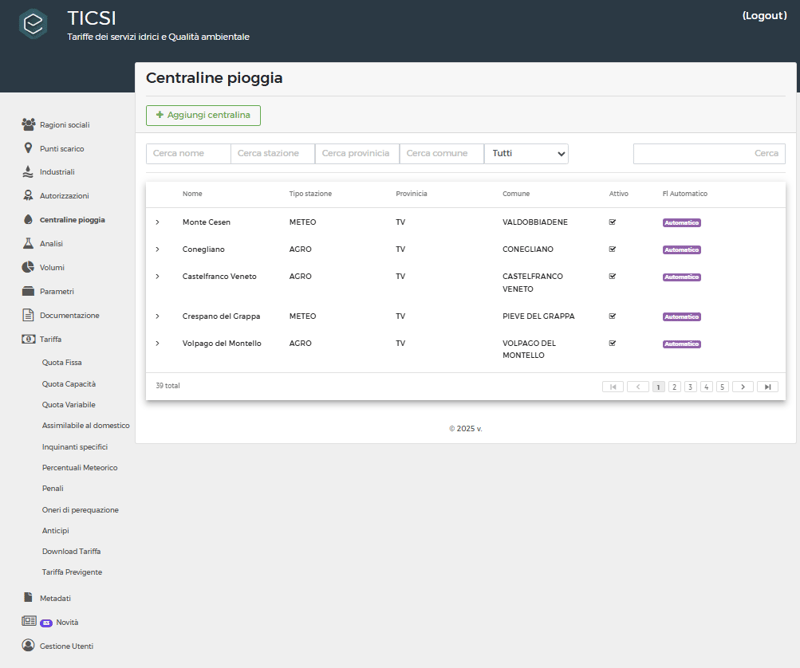Open the Tutti filter dropdown

(x=526, y=154)
